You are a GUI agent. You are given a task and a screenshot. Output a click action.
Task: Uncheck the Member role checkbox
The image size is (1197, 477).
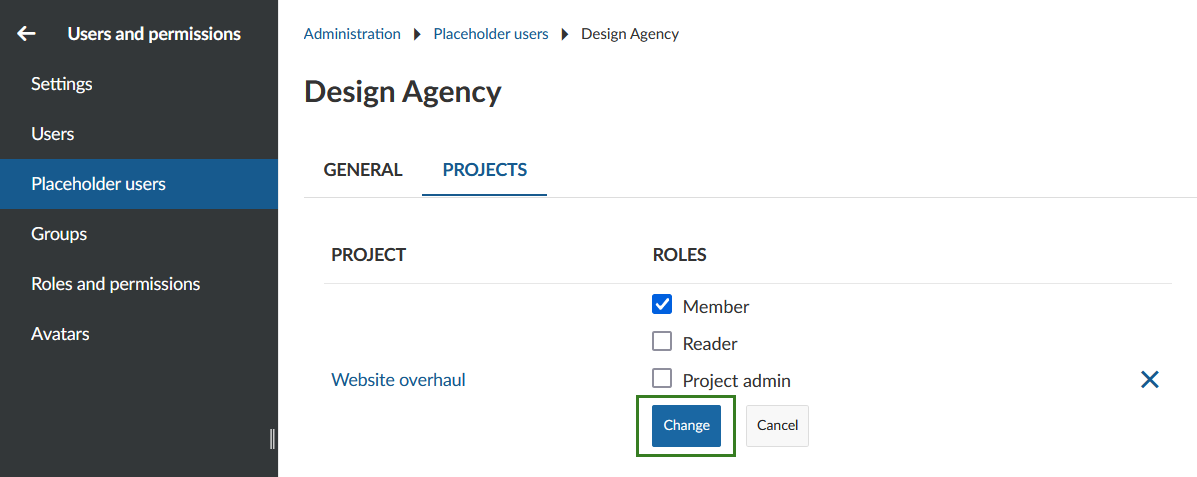[x=662, y=304]
